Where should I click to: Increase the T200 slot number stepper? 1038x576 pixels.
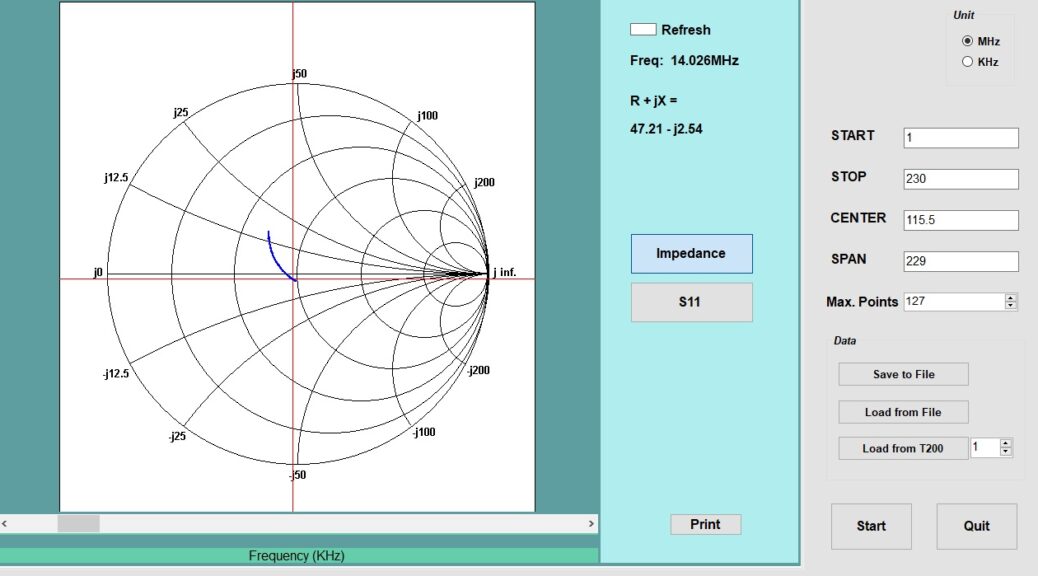coord(1006,444)
